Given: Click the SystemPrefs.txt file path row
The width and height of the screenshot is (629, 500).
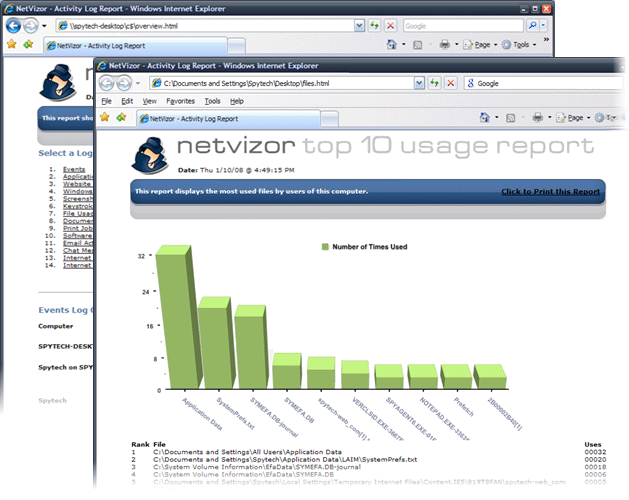Looking at the screenshot, I should 285,459.
